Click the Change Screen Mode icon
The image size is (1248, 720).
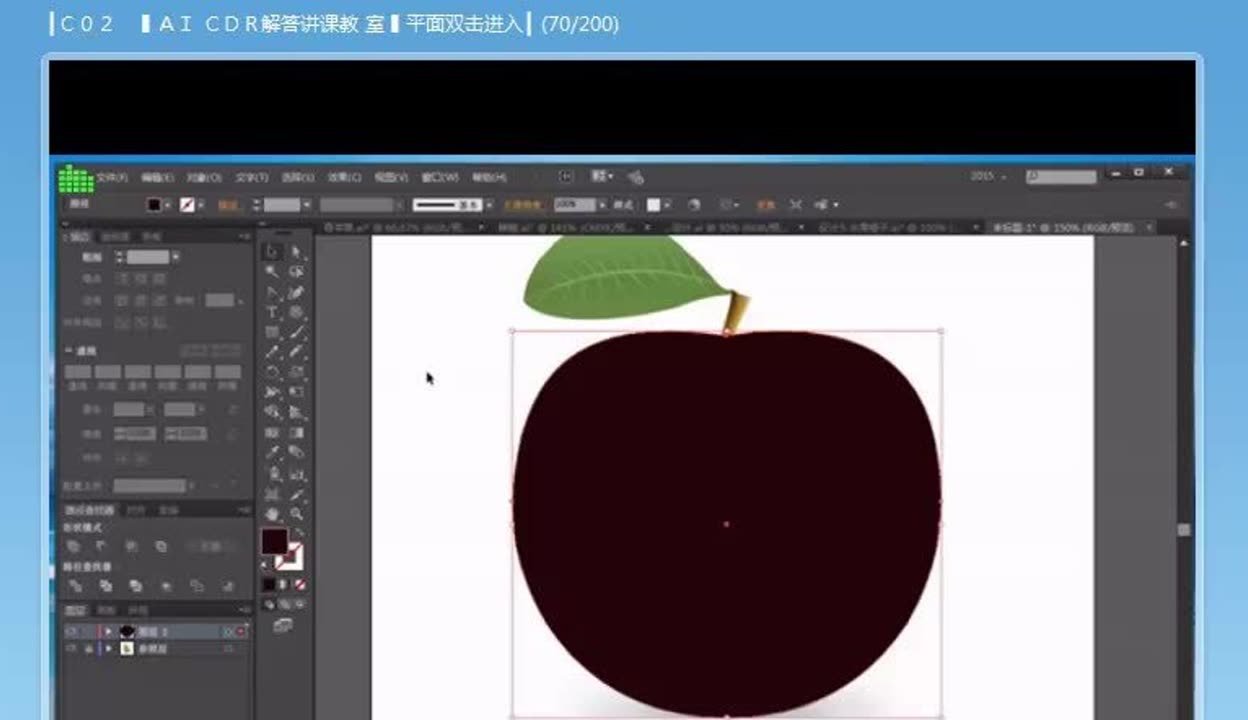click(283, 626)
